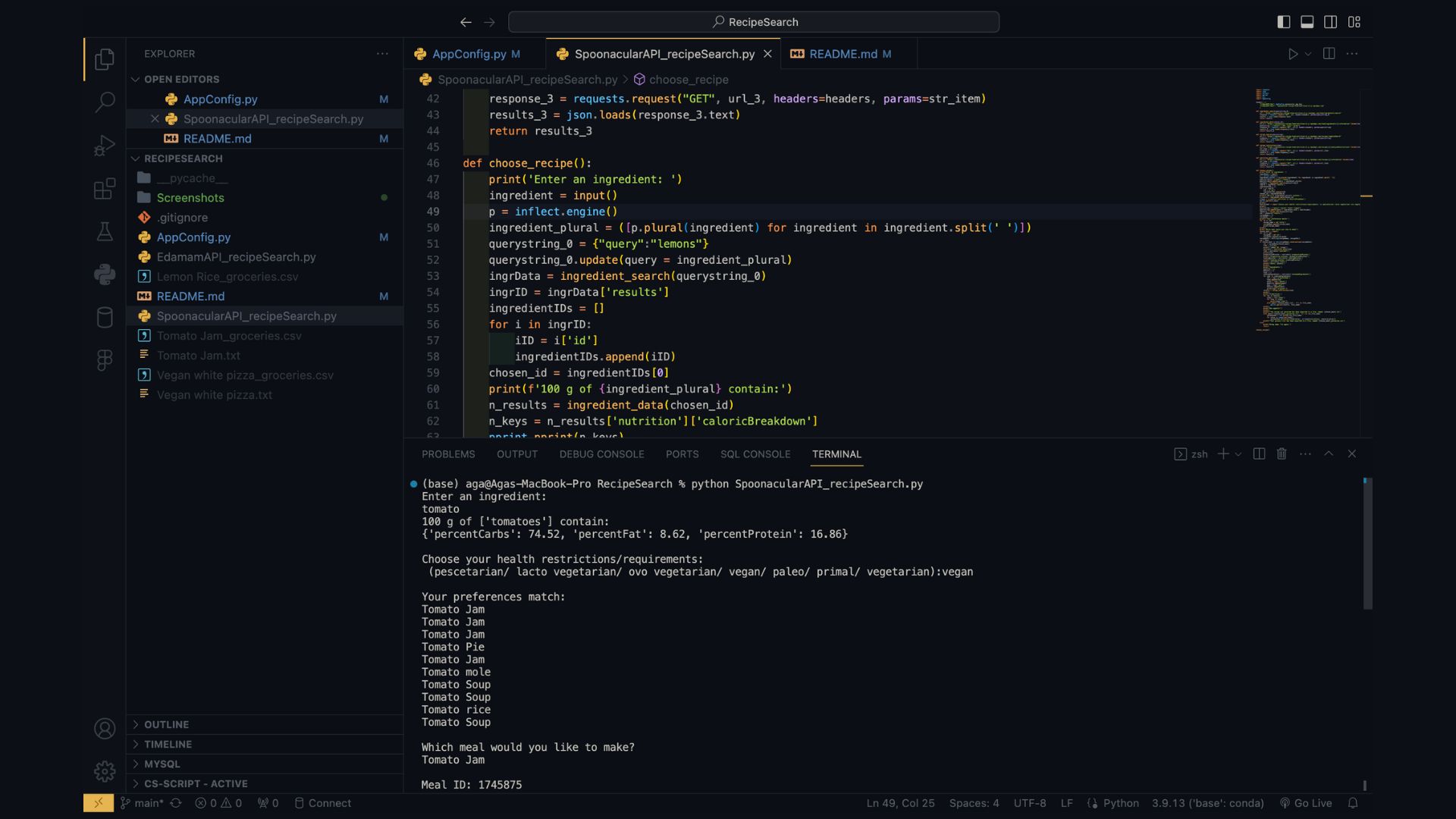Image resolution: width=1456 pixels, height=819 pixels.
Task: Toggle the bottom panel visibility
Action: coord(1307,22)
